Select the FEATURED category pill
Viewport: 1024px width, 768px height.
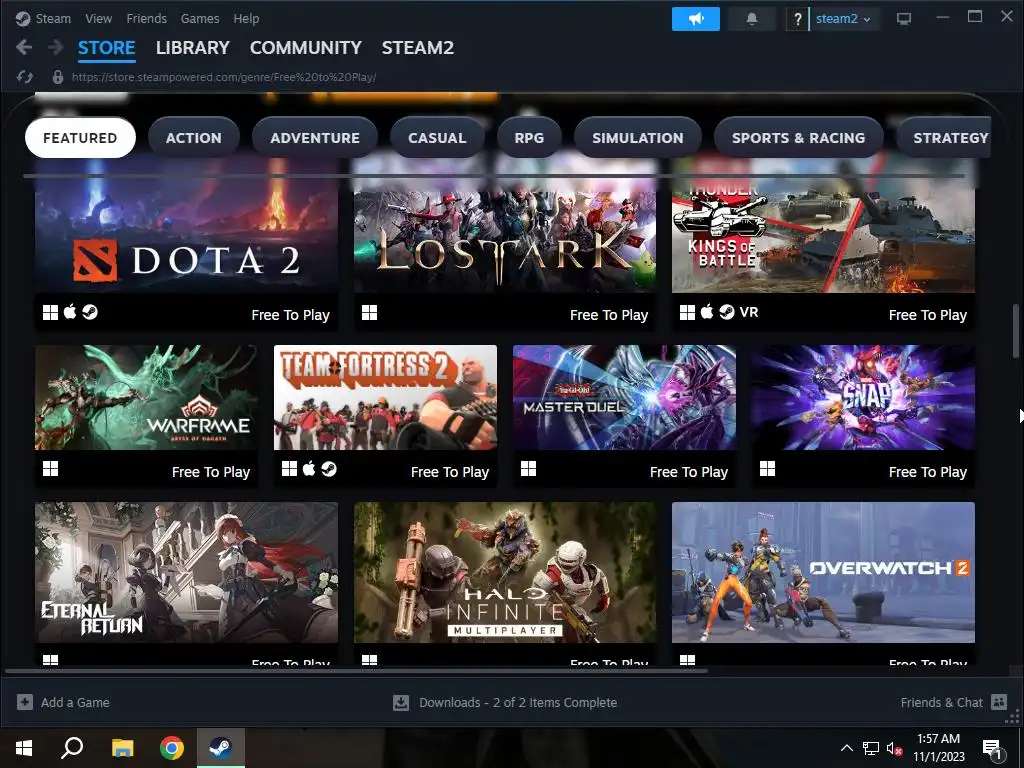(x=80, y=138)
